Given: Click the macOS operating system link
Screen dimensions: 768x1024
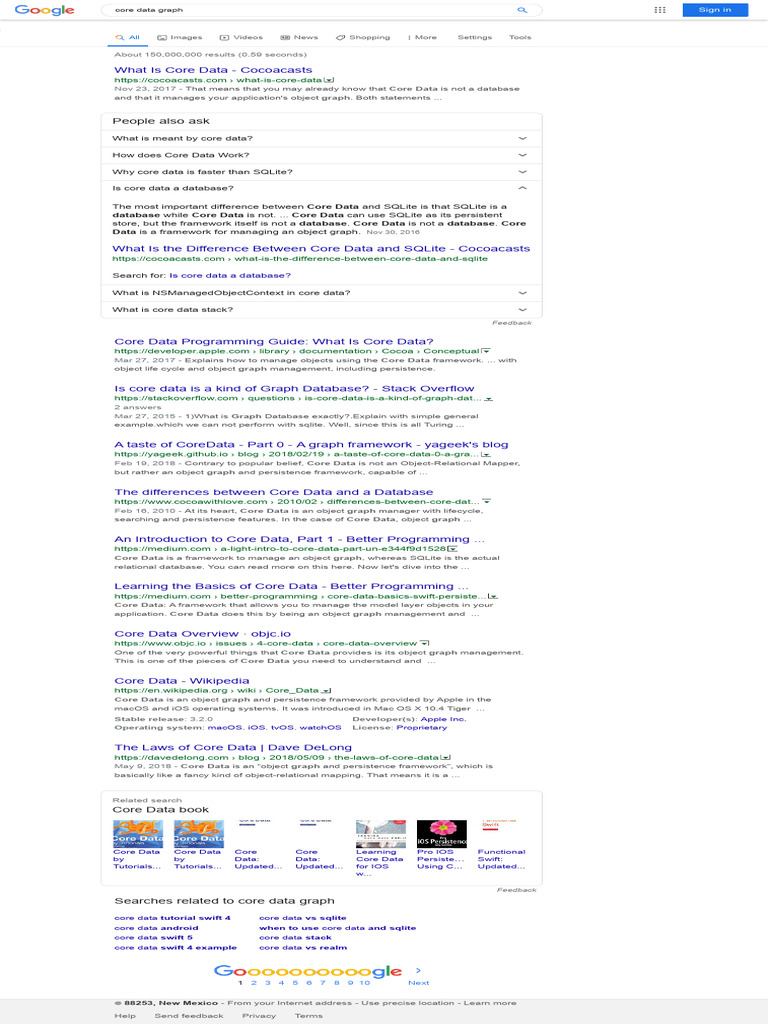Looking at the screenshot, I should pos(225,728).
